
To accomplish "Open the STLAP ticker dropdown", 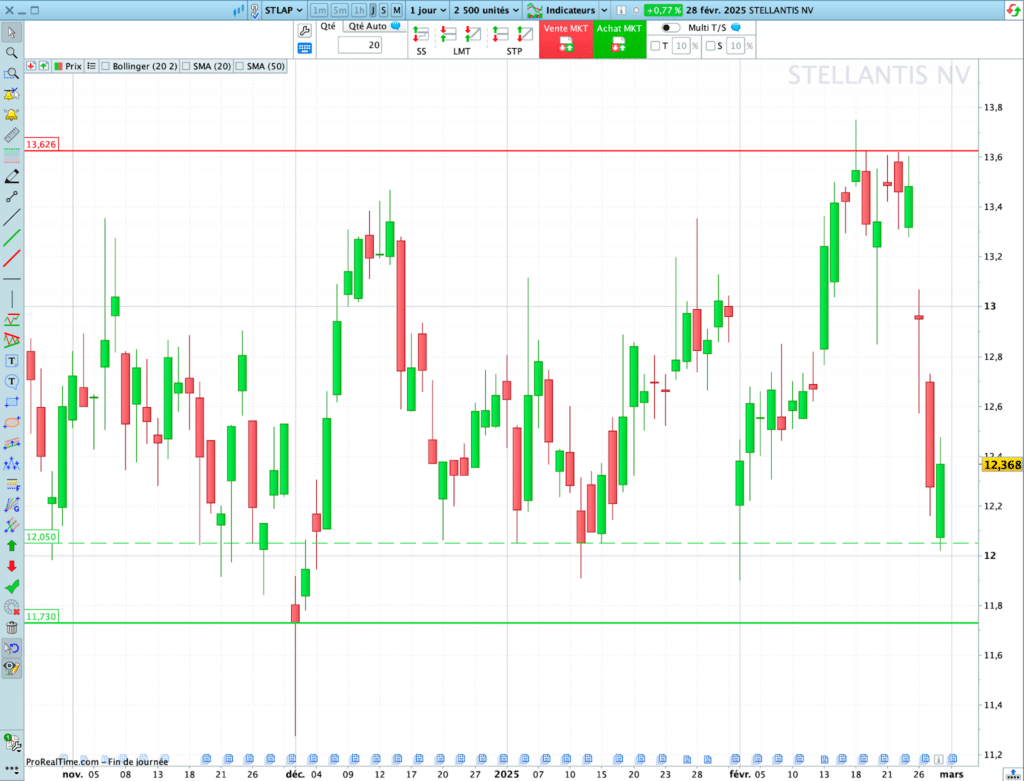I will point(284,10).
